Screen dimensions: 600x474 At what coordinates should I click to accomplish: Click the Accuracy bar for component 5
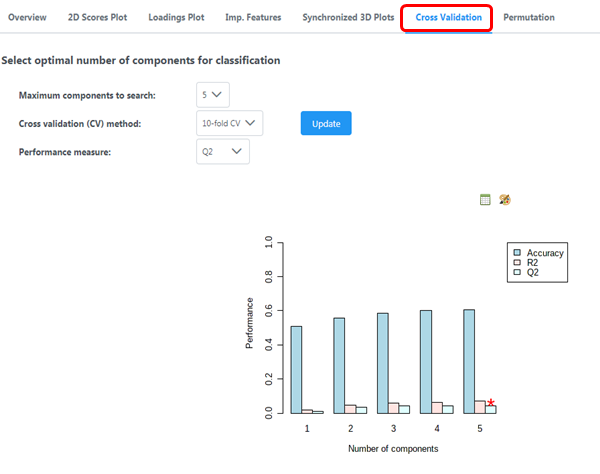click(469, 361)
